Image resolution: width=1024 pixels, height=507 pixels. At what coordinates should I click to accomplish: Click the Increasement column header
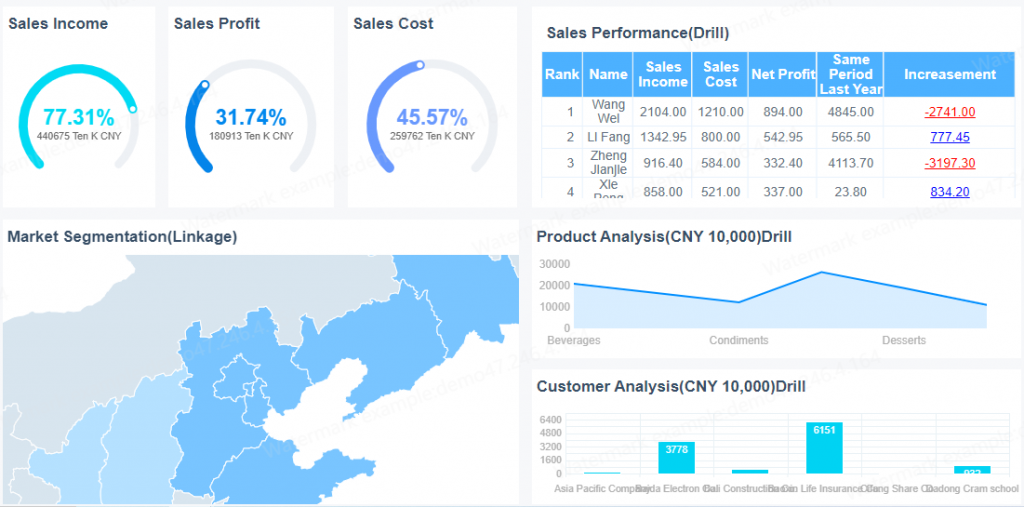pyautogui.click(x=950, y=74)
